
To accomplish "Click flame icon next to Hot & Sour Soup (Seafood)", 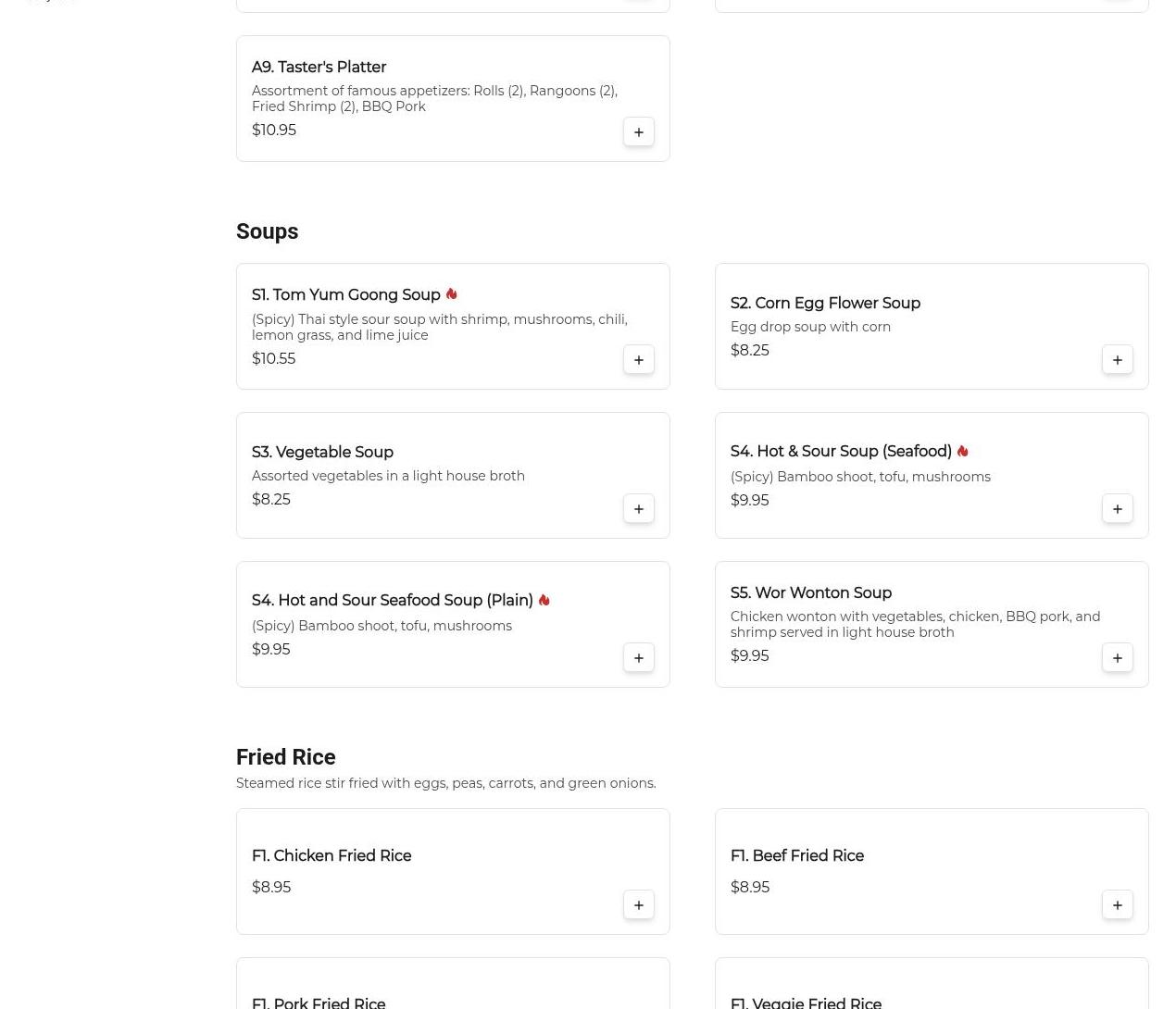I will click(962, 451).
